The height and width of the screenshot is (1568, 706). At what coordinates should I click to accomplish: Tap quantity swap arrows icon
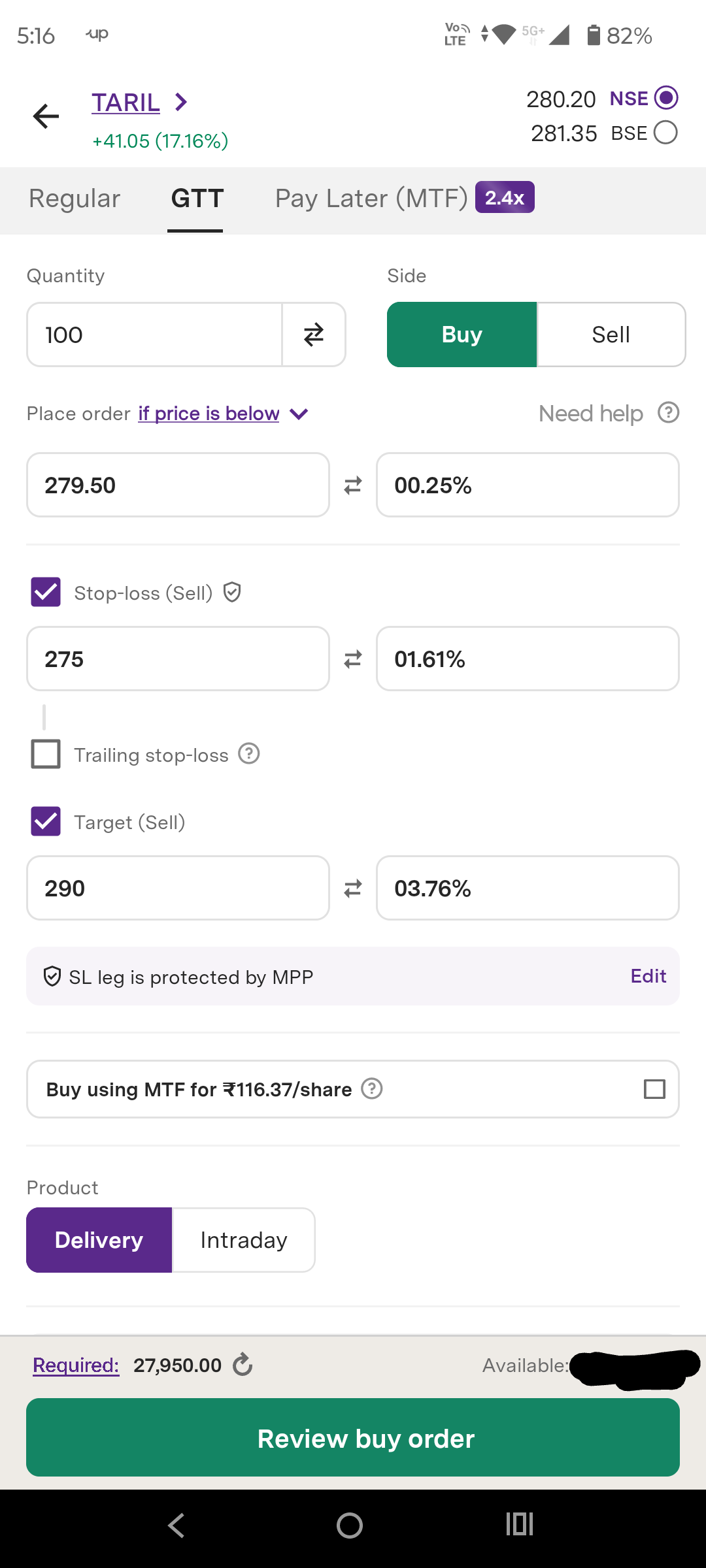(314, 335)
